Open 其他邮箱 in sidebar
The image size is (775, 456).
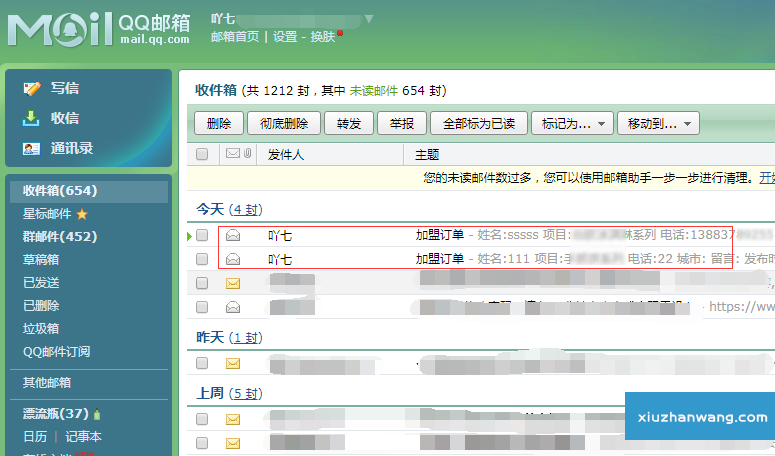coord(46,383)
